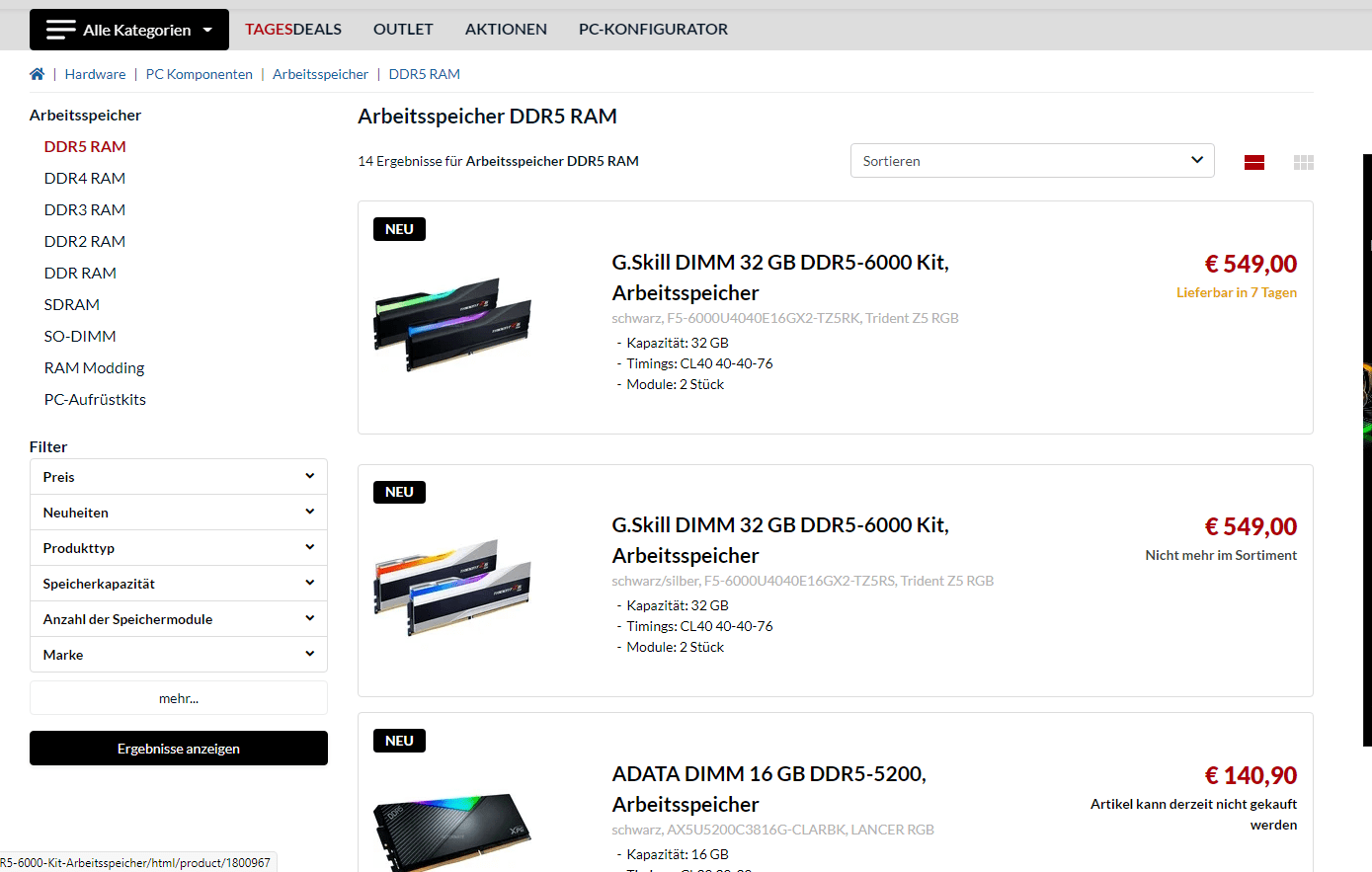Click Nicht mehr im Sortiment status text
The height and width of the screenshot is (872, 1372).
tap(1221, 555)
